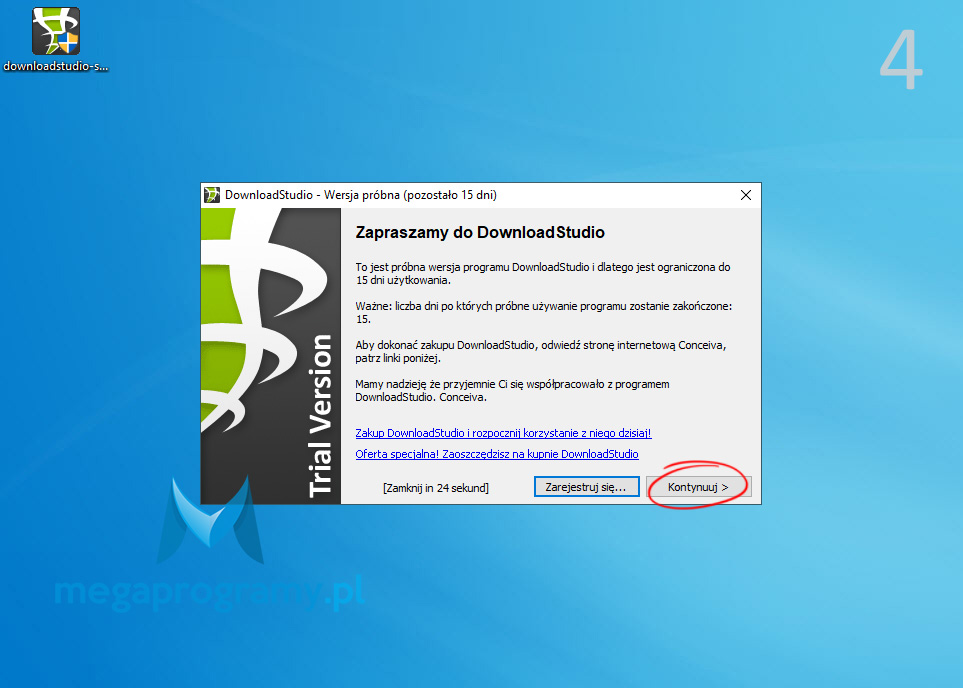Open the Zakup DownloadStudio purchase link
The image size is (963, 688).
(x=503, y=433)
